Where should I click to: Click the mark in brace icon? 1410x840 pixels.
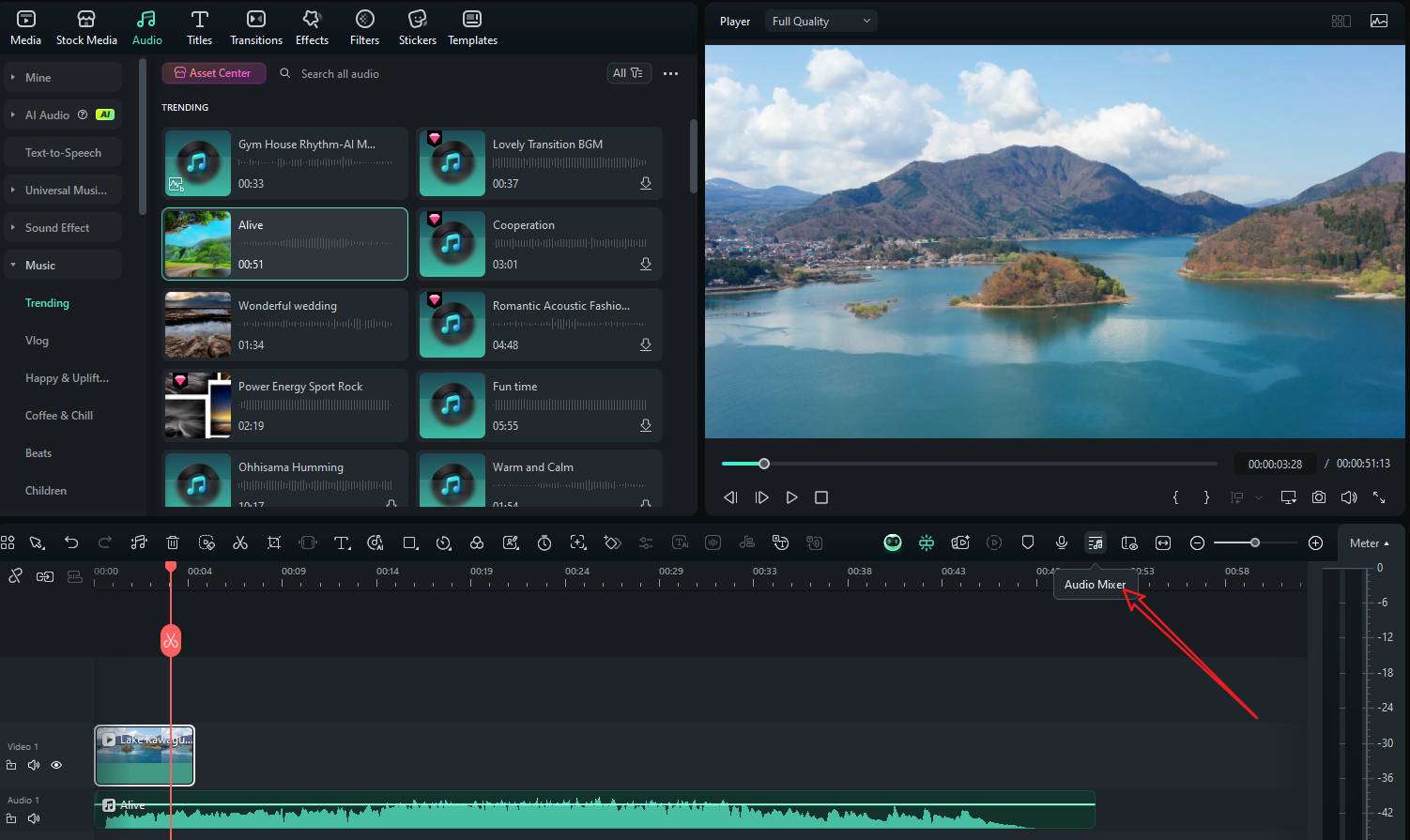[1175, 497]
